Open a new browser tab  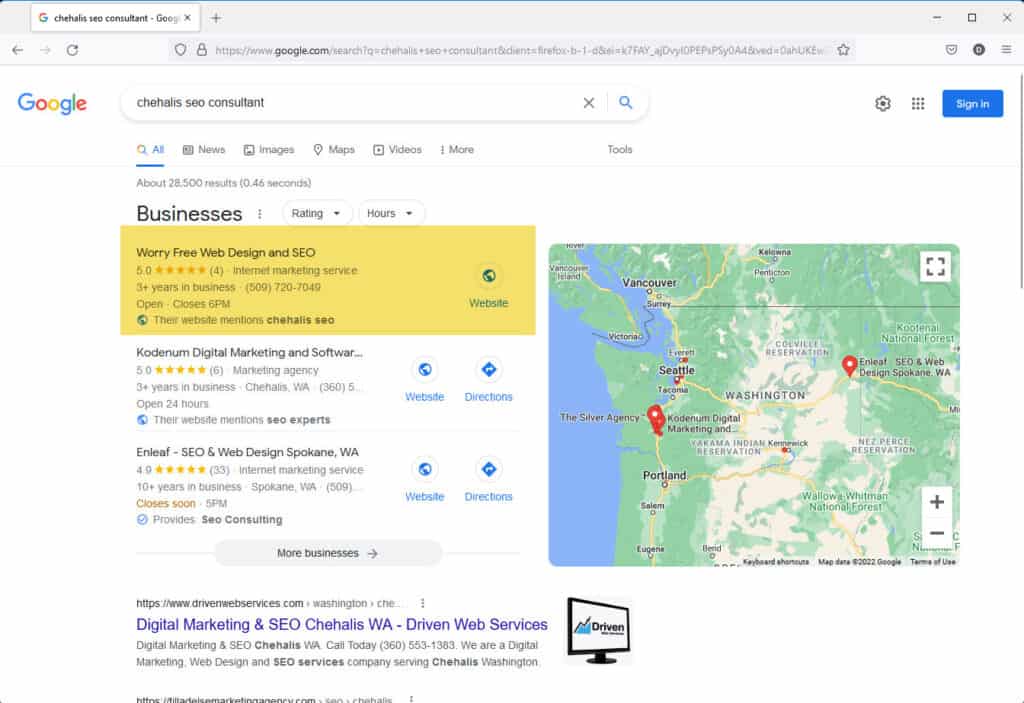[216, 18]
